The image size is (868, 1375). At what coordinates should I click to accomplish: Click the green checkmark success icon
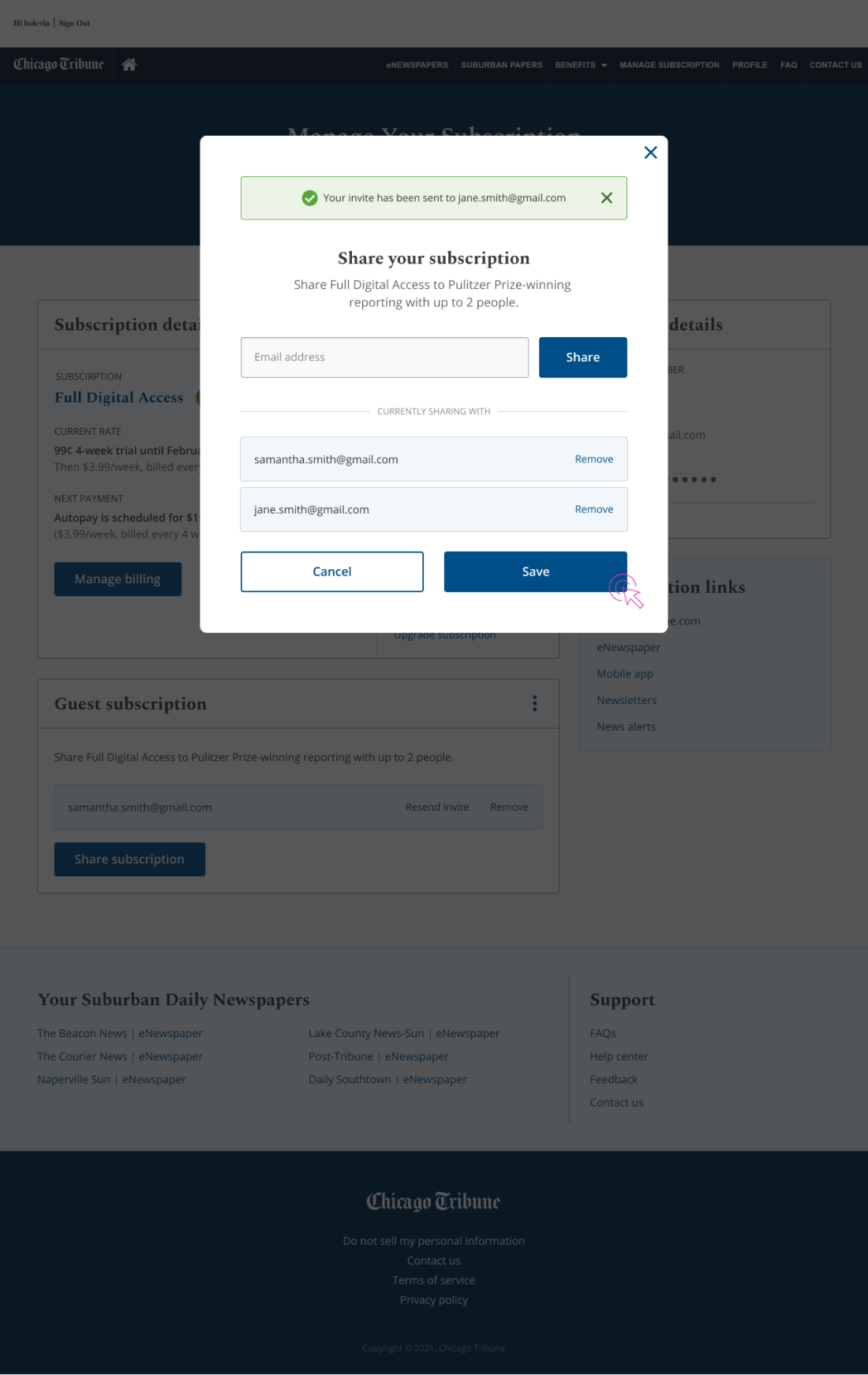click(x=309, y=198)
